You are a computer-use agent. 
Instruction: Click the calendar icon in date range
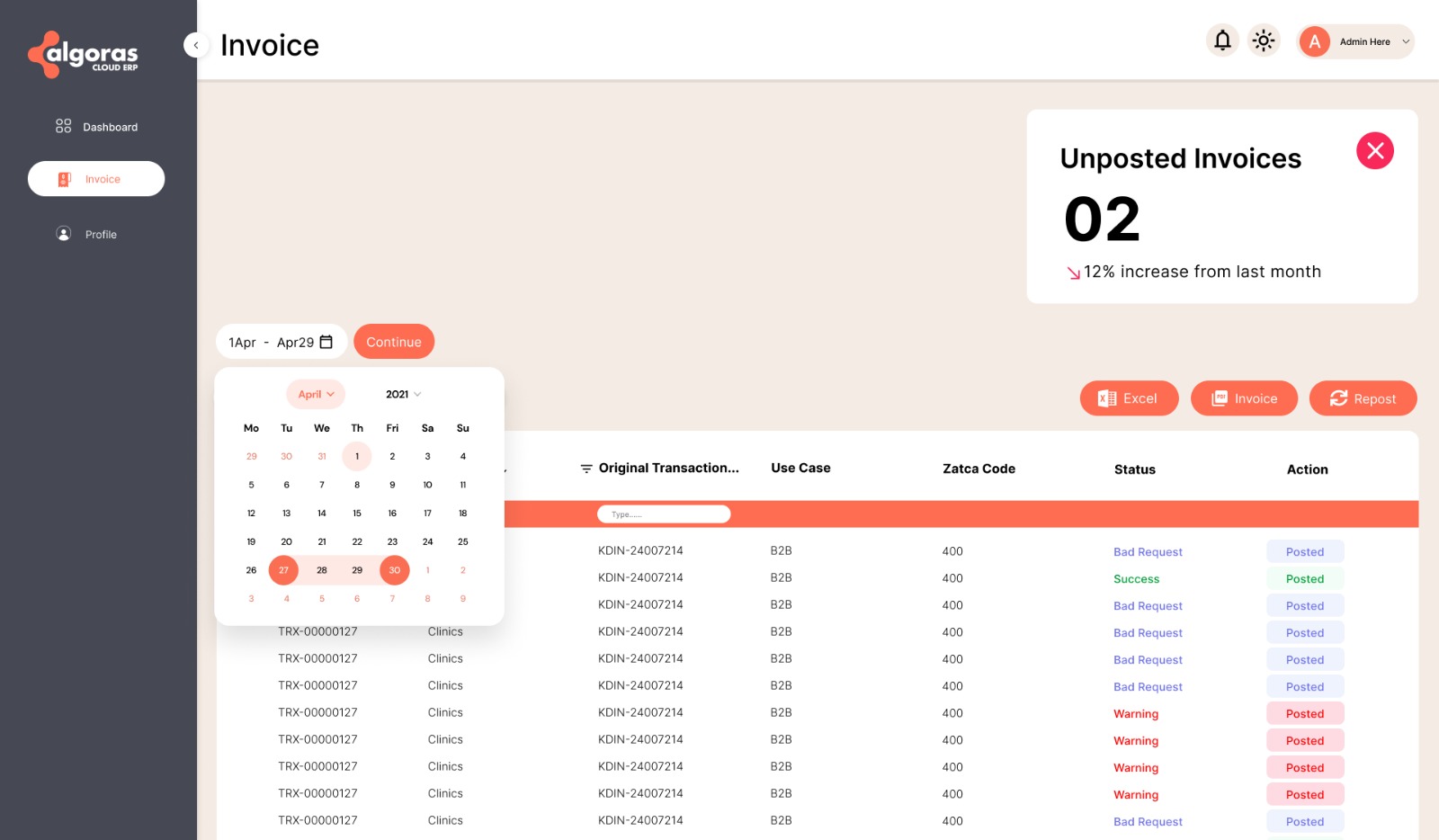326,342
